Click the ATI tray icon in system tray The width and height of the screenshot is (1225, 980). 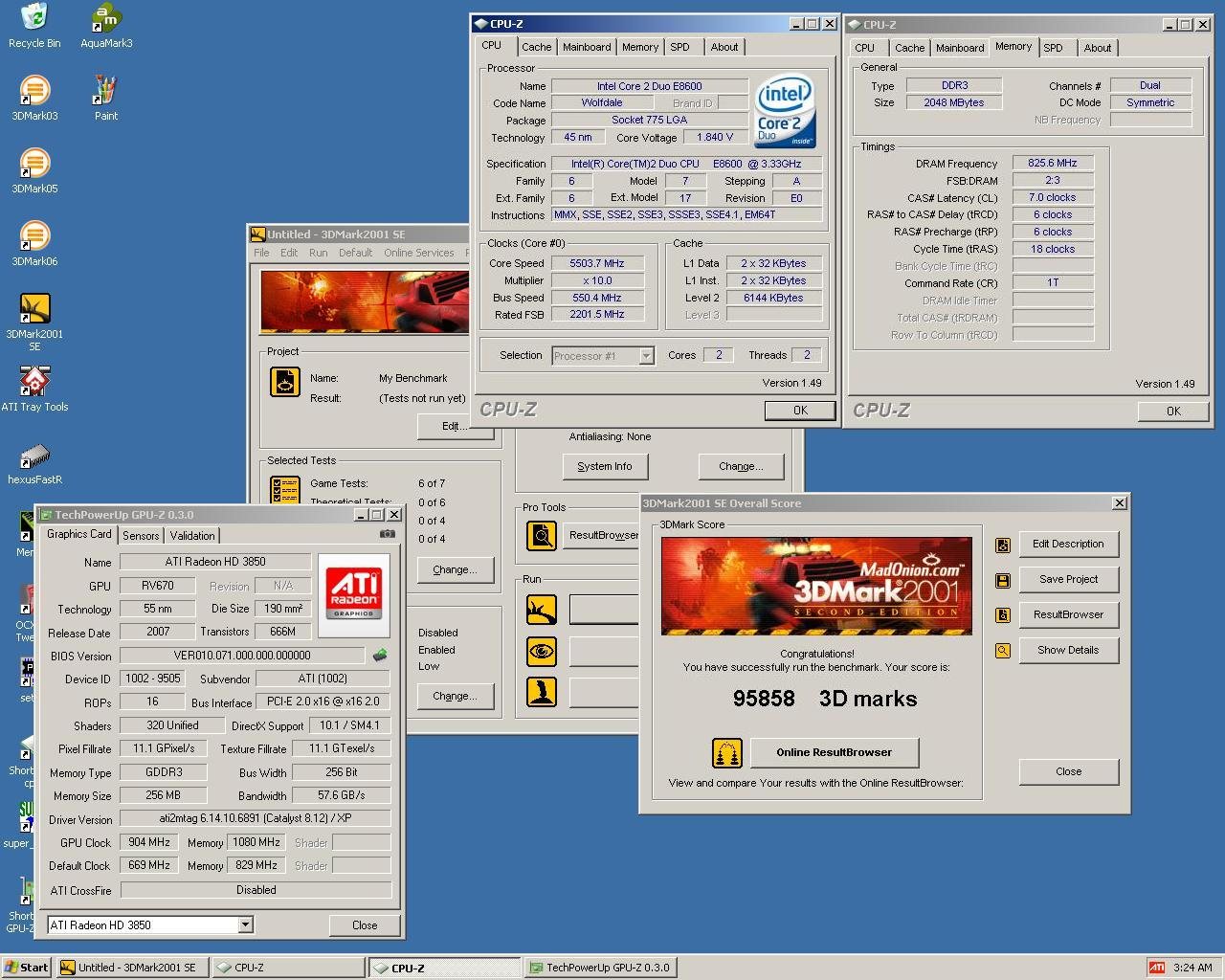(x=1157, y=968)
